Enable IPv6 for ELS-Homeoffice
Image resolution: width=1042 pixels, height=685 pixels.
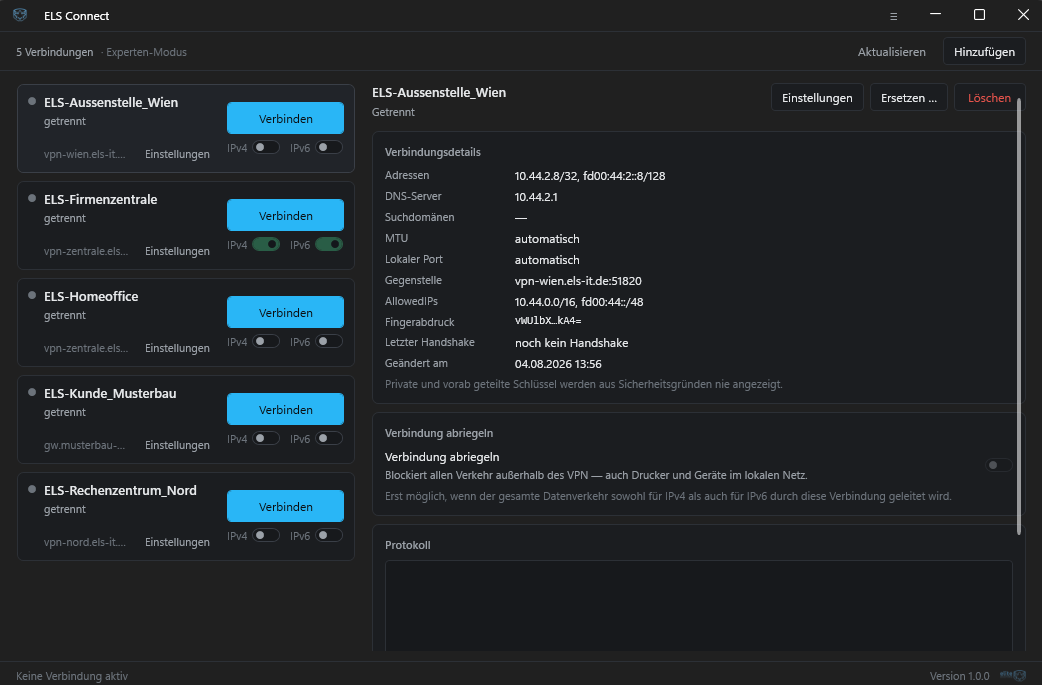point(329,342)
